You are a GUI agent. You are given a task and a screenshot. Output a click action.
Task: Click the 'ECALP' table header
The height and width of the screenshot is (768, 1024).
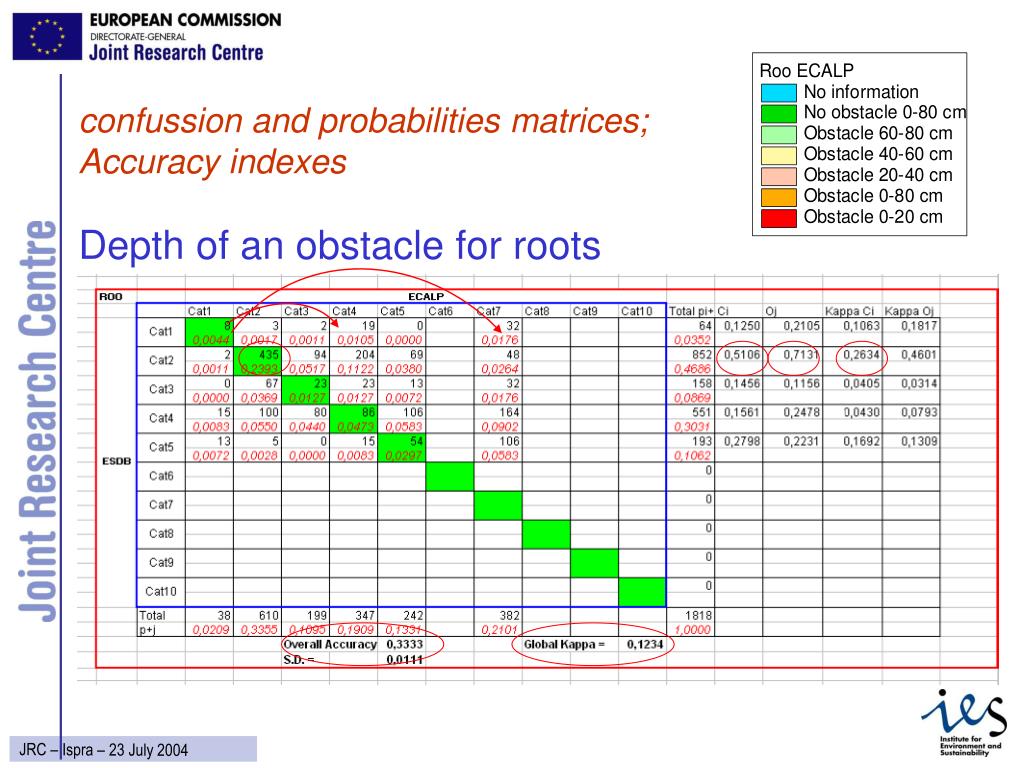426,296
